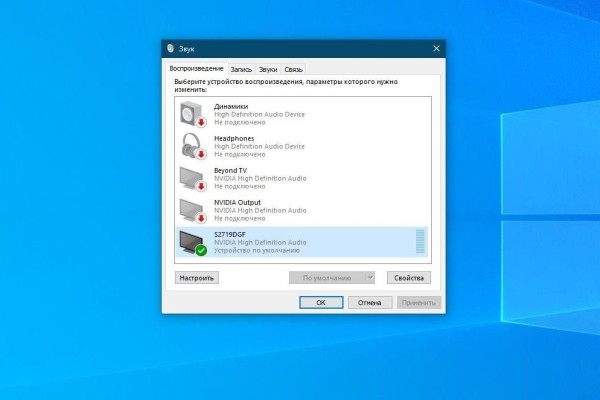
Task: Select the Динамики speaker device icon
Action: pyautogui.click(x=190, y=114)
